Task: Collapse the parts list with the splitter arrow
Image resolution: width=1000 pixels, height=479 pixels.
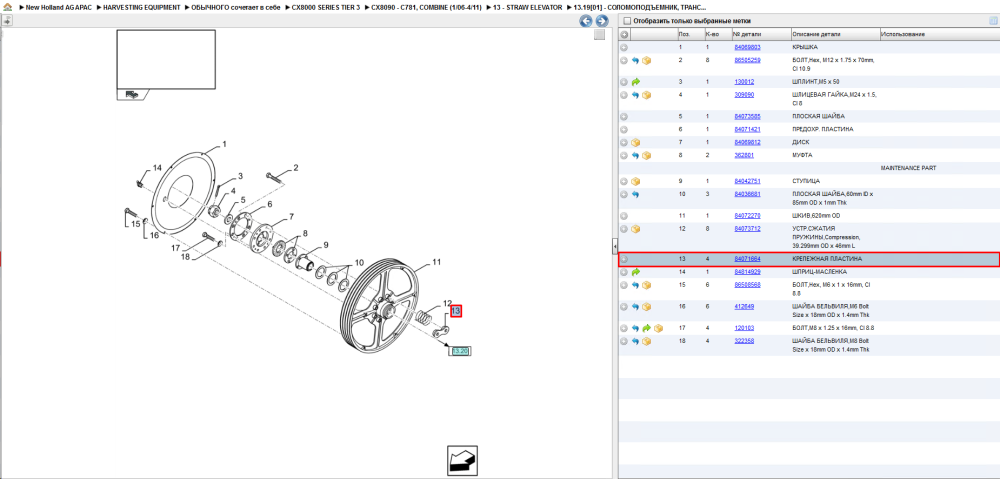Action: 614,246
